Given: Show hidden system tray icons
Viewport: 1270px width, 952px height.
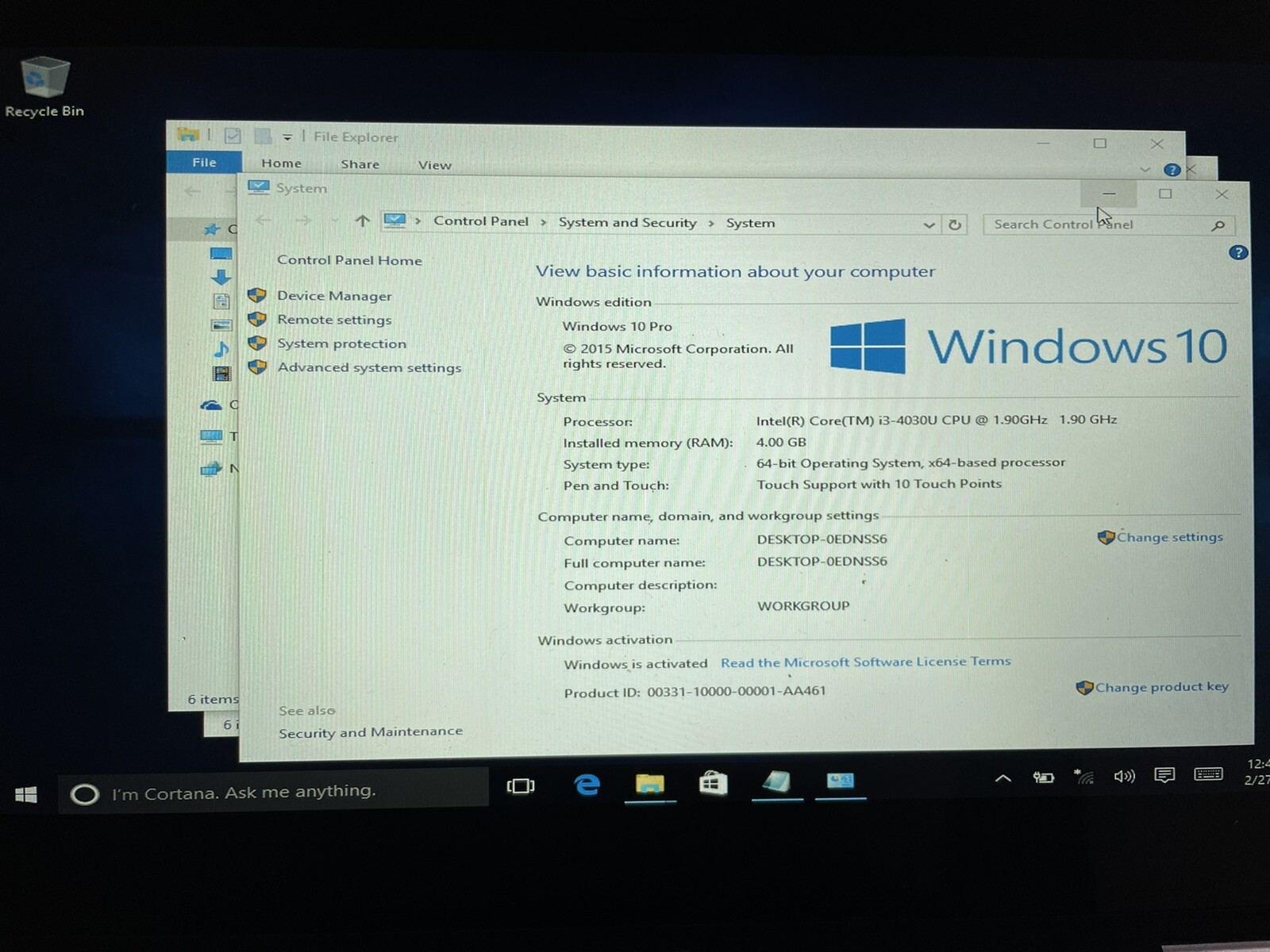Looking at the screenshot, I should pyautogui.click(x=1003, y=778).
